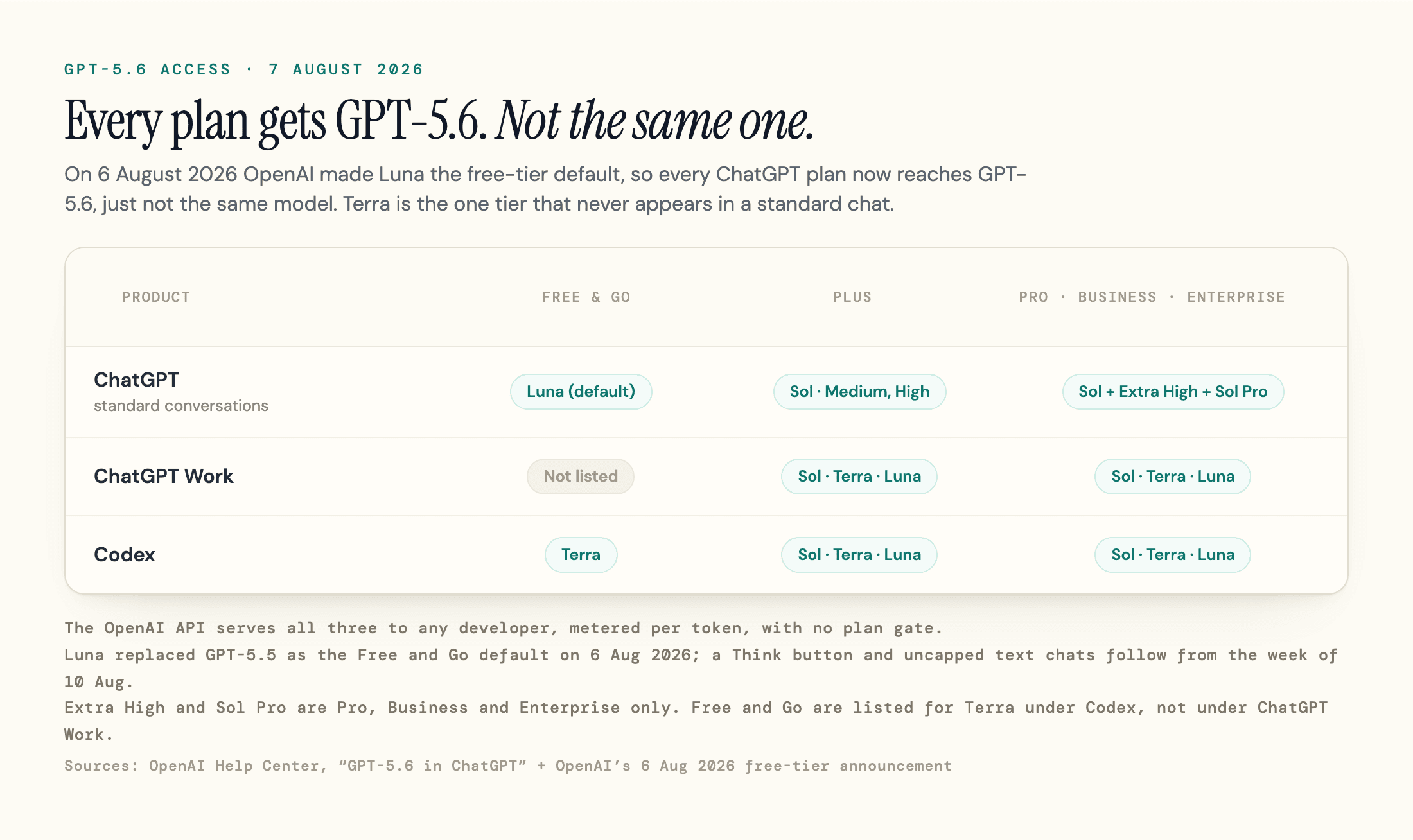The height and width of the screenshot is (840, 1413).
Task: Click 'Sol · Terra · Luna' in ChatGPT Work Pro column
Action: pyautogui.click(x=1173, y=477)
